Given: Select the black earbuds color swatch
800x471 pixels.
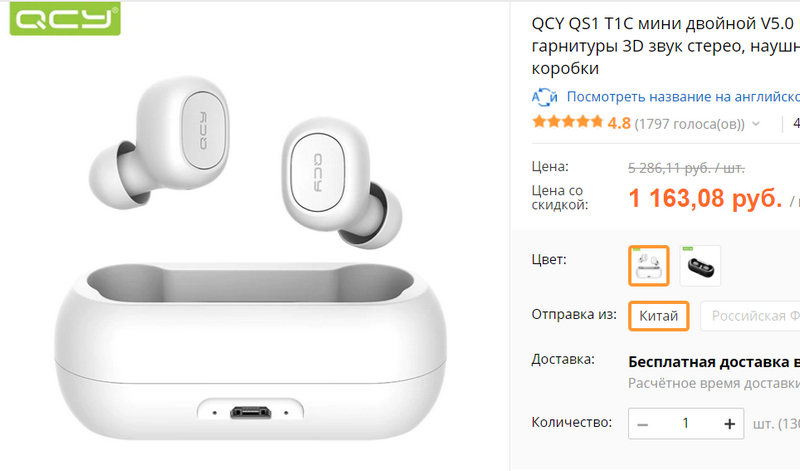Looking at the screenshot, I should pyautogui.click(x=700, y=265).
